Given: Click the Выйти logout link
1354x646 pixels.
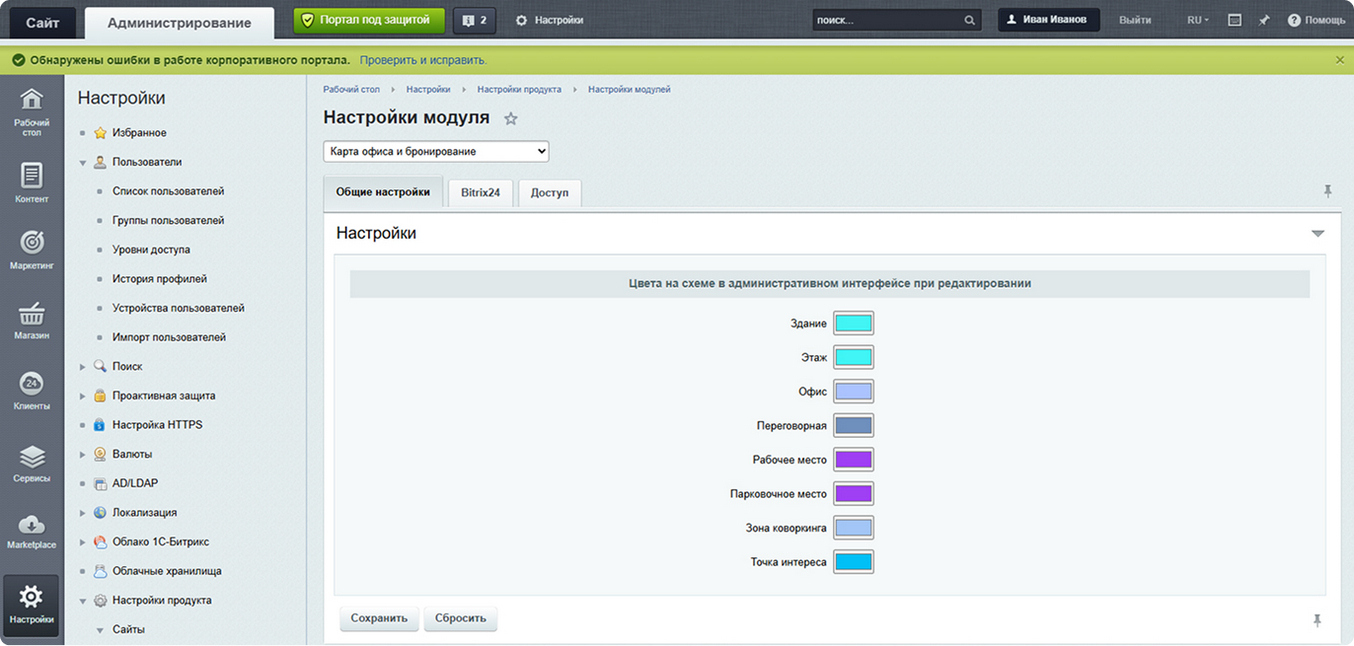Looking at the screenshot, I should (x=1135, y=20).
